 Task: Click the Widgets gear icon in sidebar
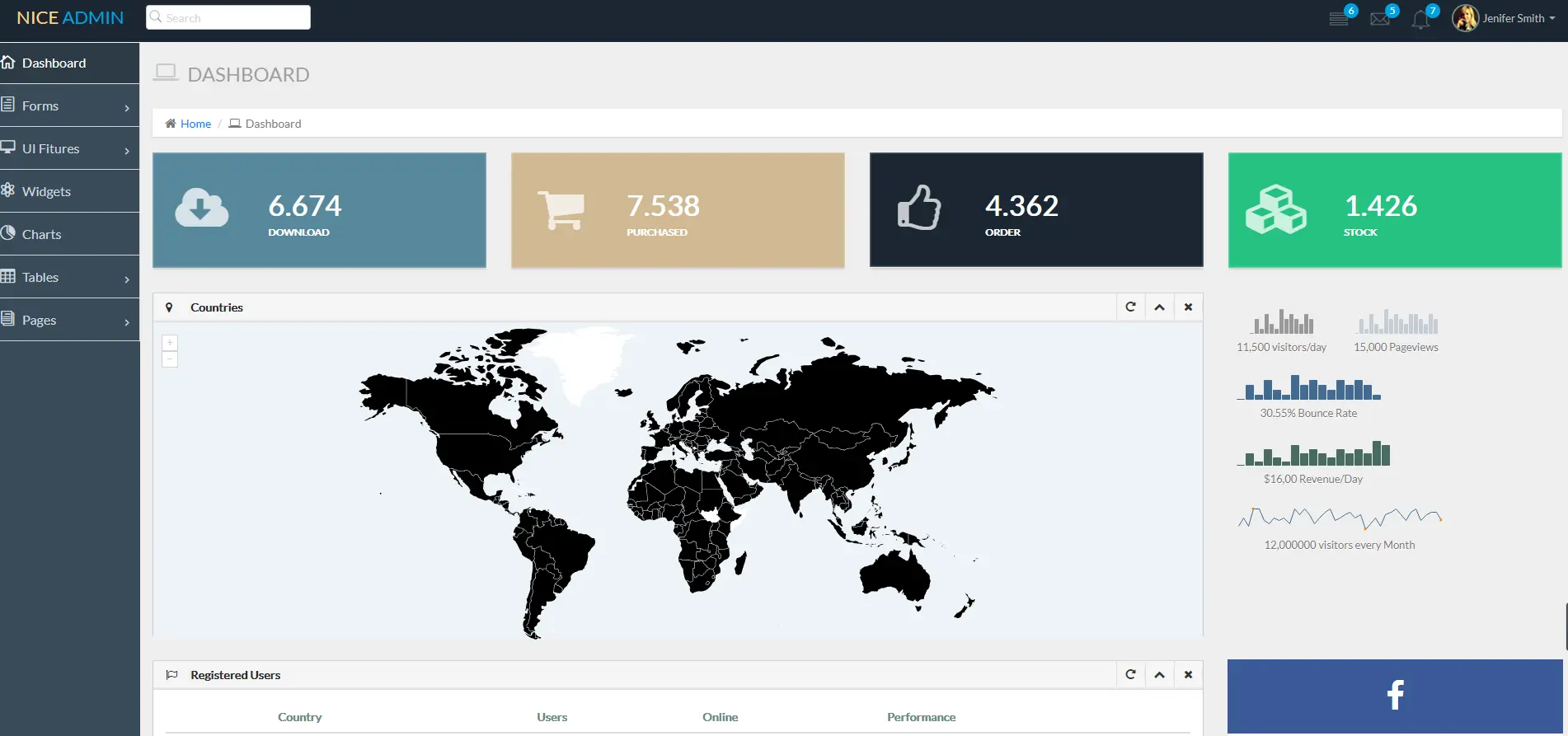[8, 190]
